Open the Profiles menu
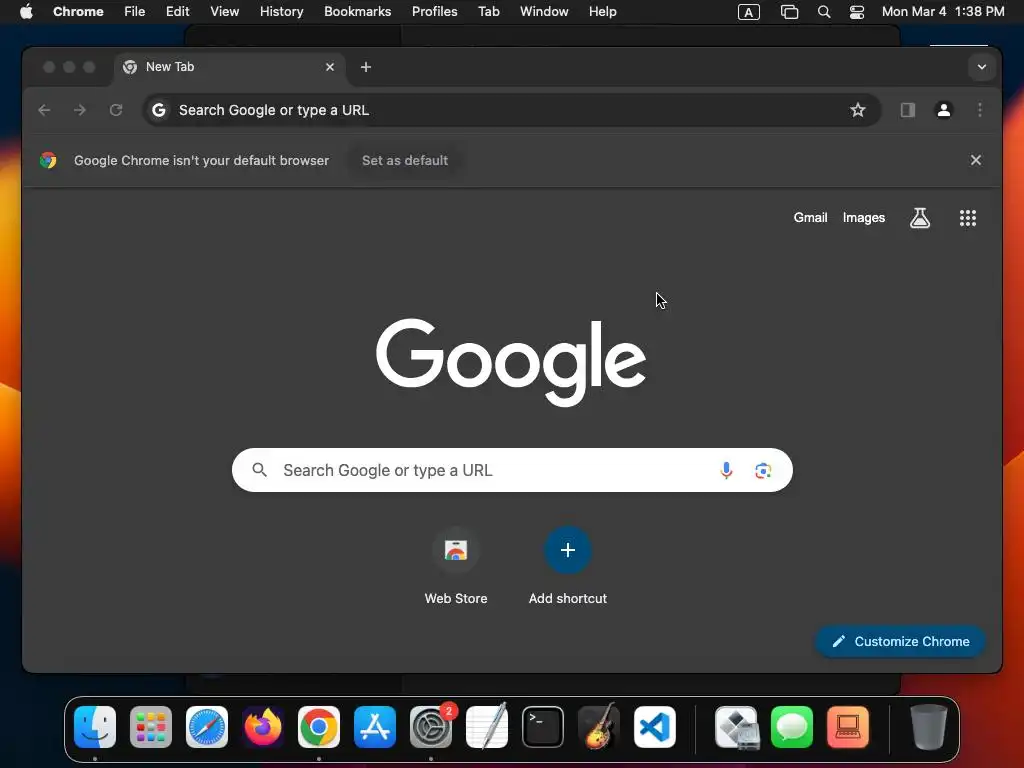Screen dimensions: 1024x768 click(434, 12)
